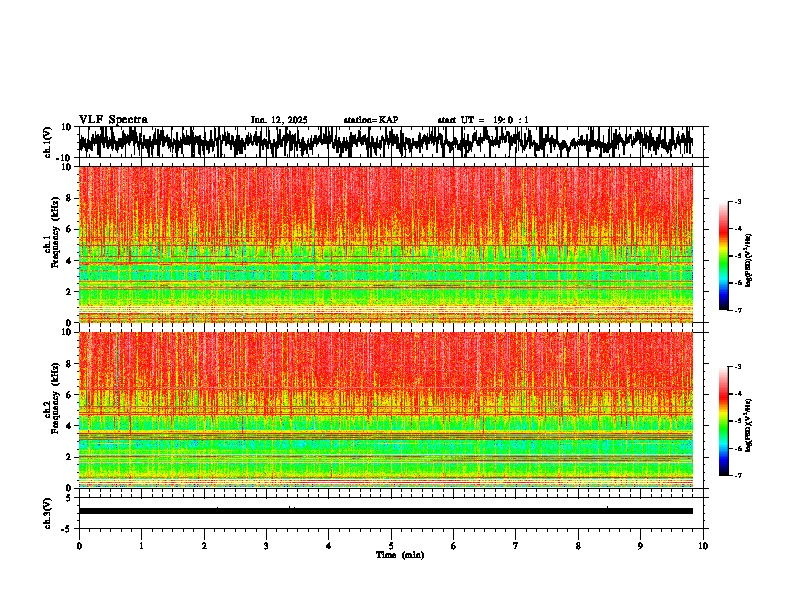The height and width of the screenshot is (612, 792).
Task: Click the "ch.1(V)" waveform axis label
Action: (x=48, y=142)
